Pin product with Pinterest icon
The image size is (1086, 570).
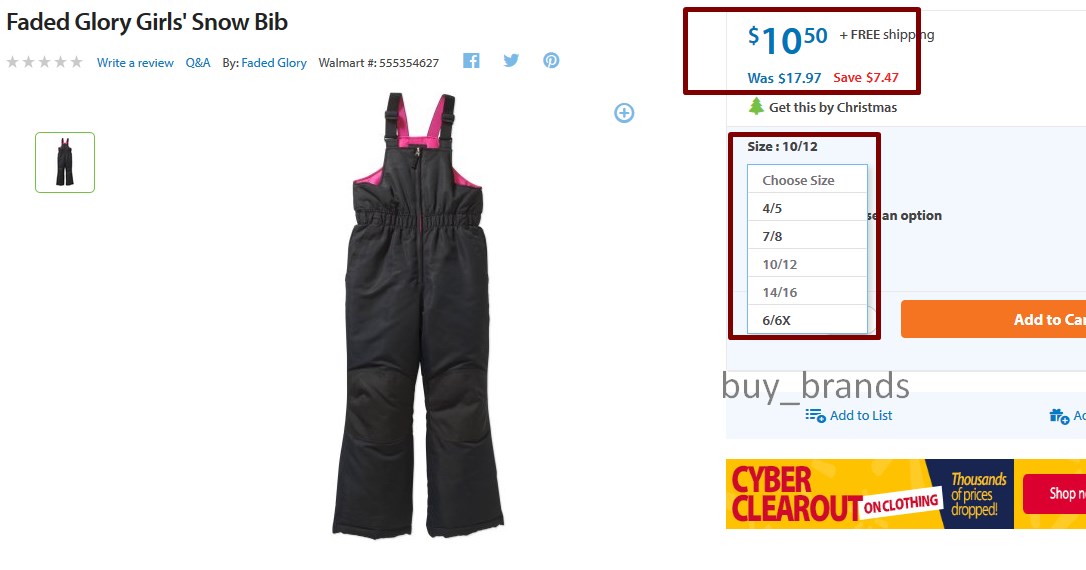pyautogui.click(x=551, y=61)
